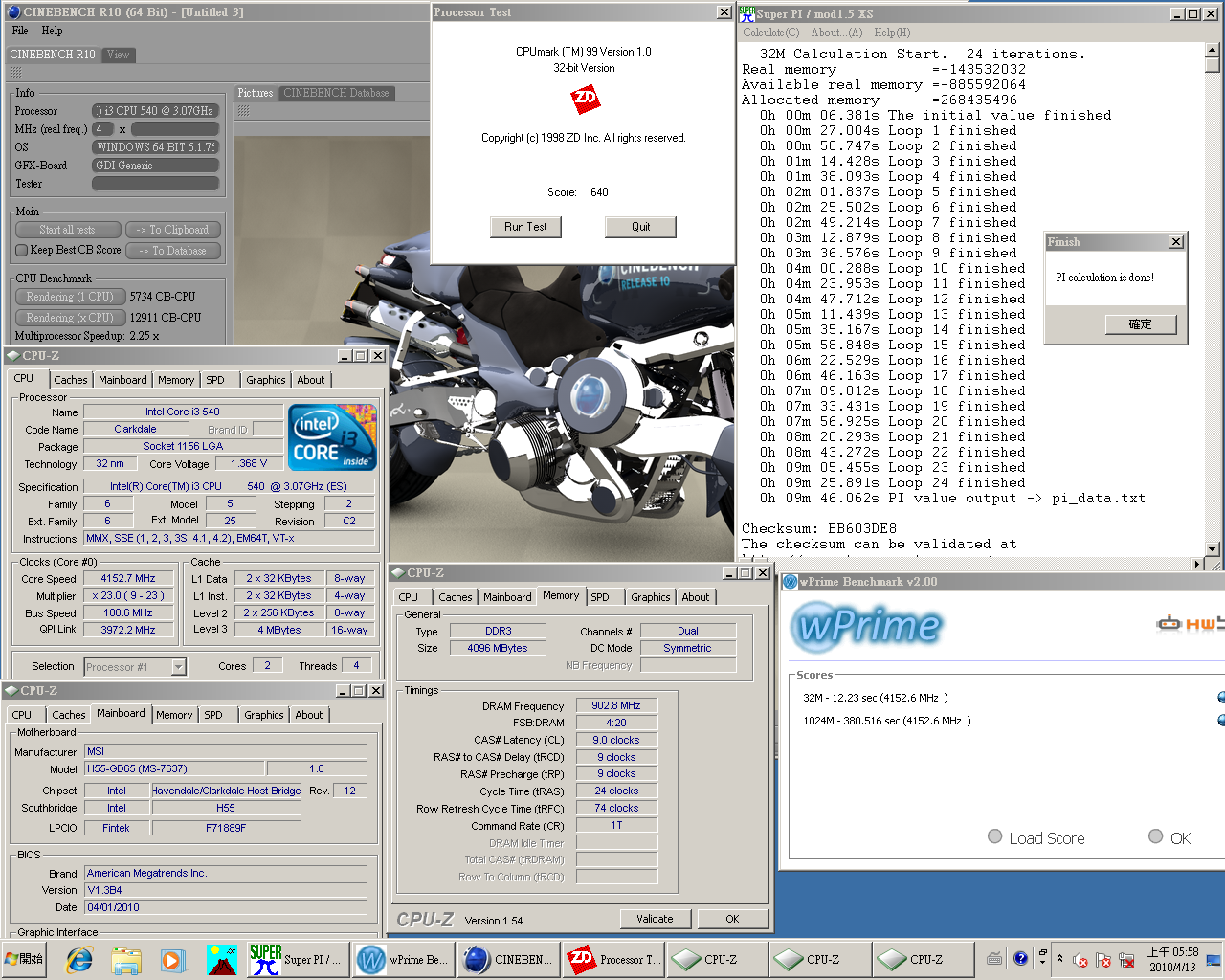Expand hidden tray icons arrow
Screen dimensions: 1225x980
point(1059,959)
